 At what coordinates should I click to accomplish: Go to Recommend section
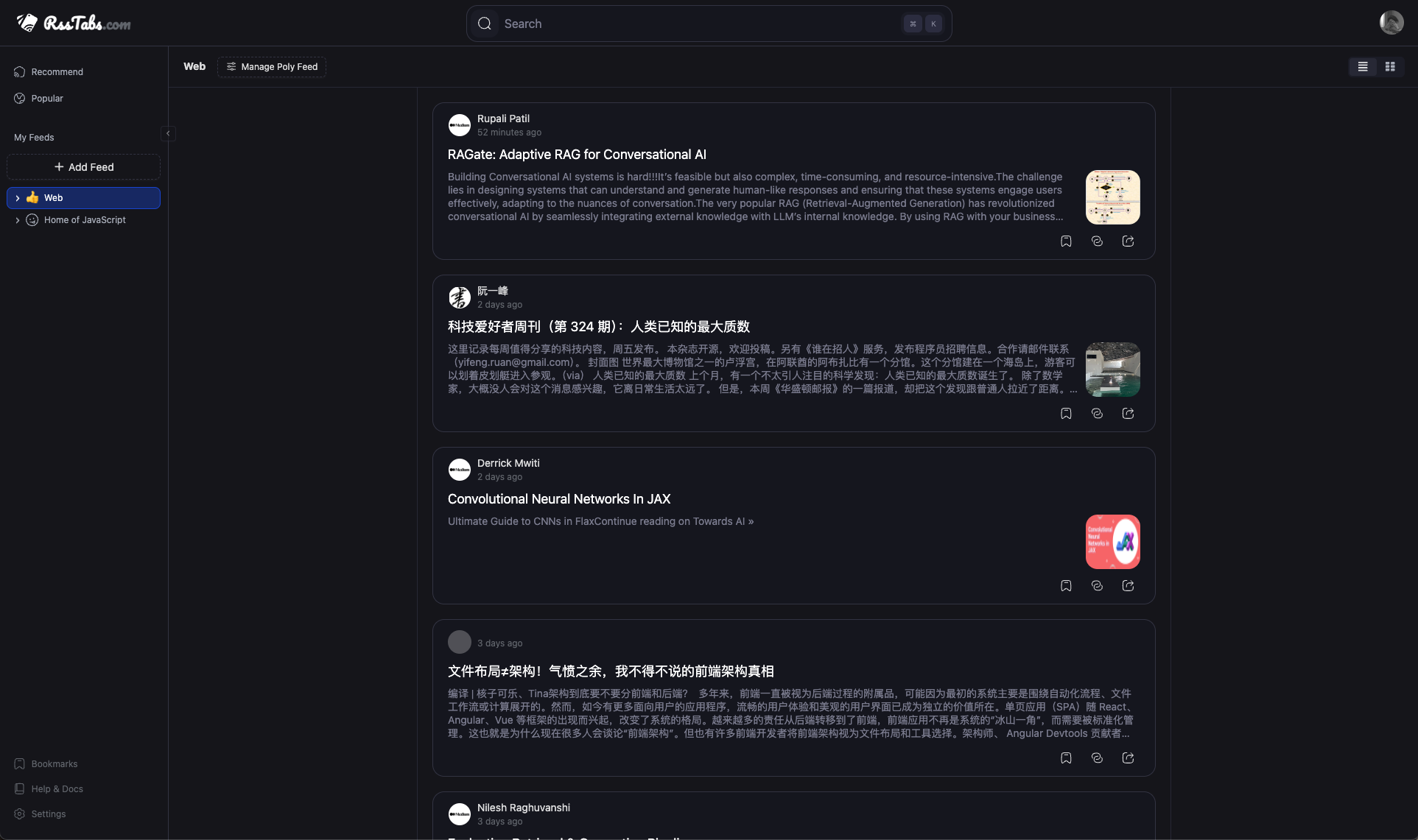click(57, 72)
